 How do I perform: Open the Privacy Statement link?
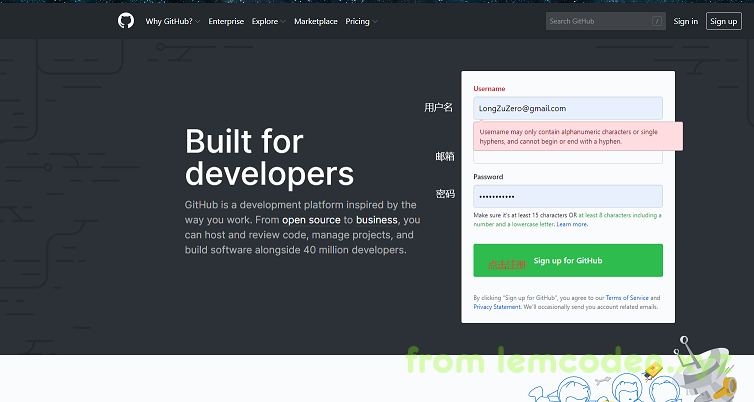497,307
